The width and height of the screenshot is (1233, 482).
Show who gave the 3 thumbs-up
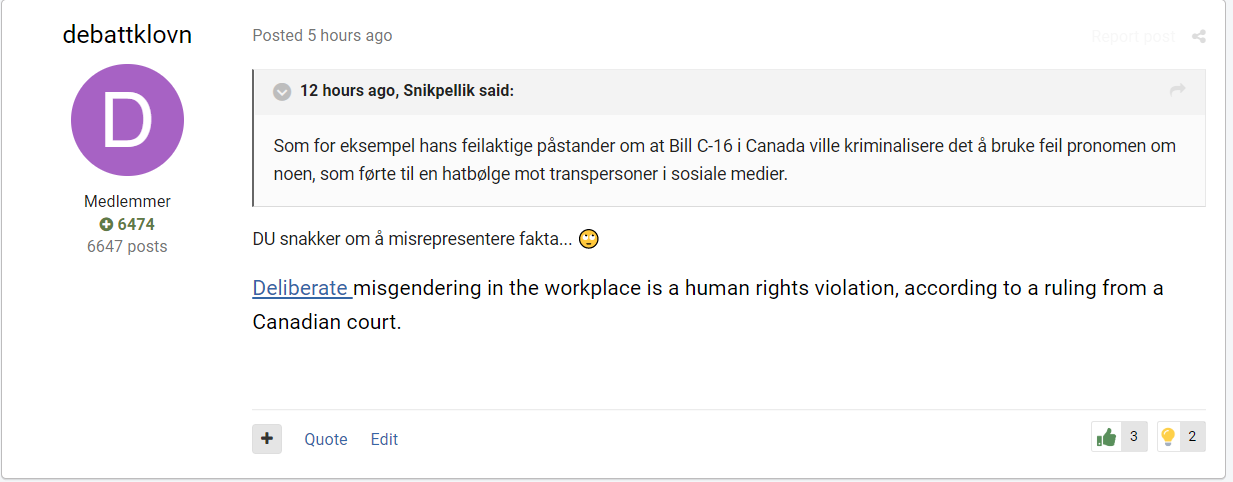click(x=1133, y=437)
